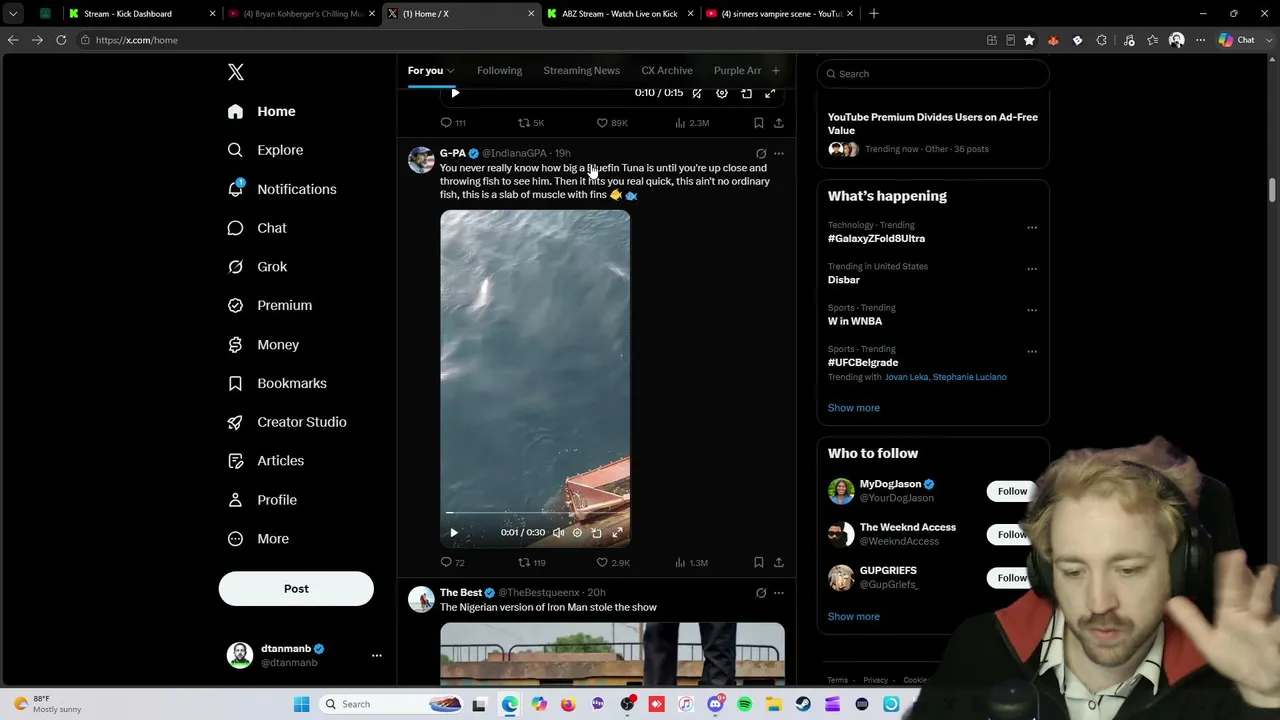Viewport: 1280px width, 720px height.
Task: Switch to ABZ Stream Kick browser tab
Action: pyautogui.click(x=619, y=14)
